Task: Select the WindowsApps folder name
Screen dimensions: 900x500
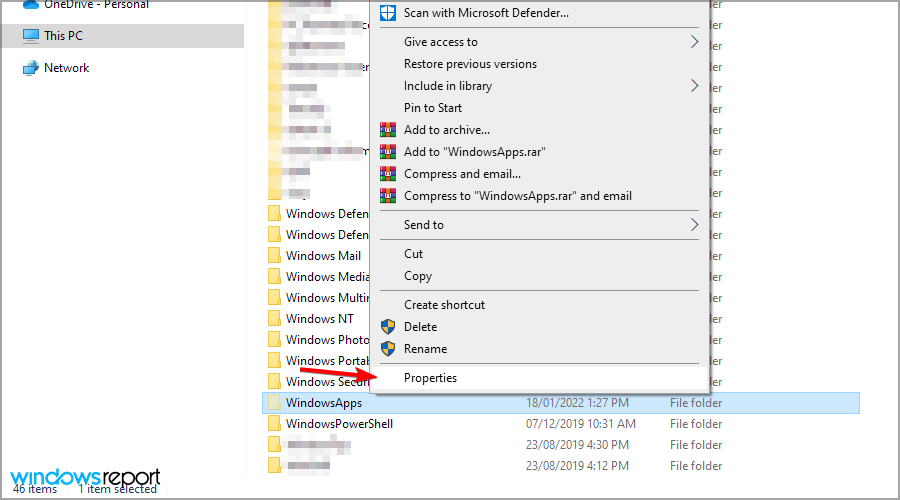Action: pos(324,403)
